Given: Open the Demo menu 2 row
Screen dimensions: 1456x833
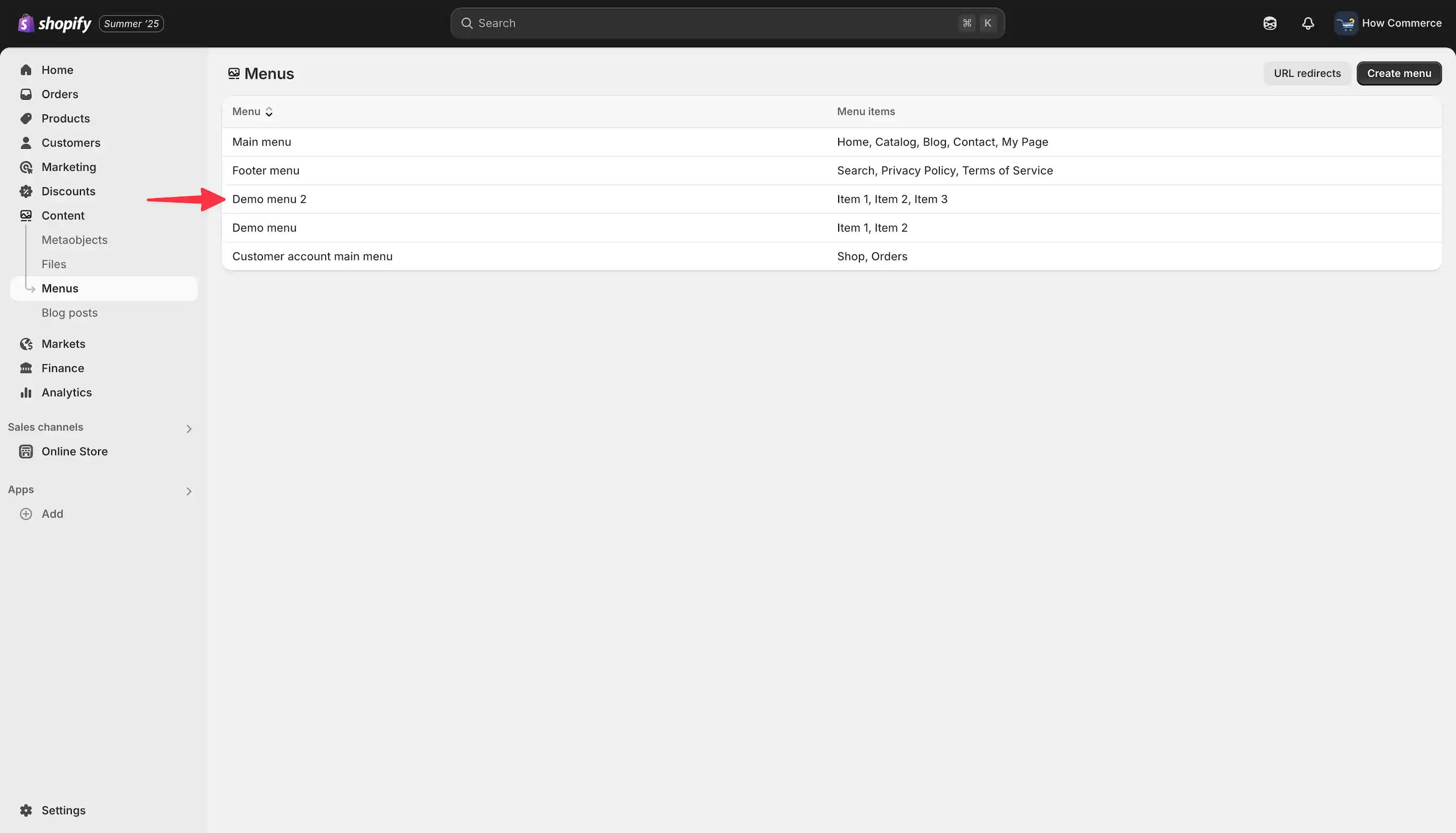Looking at the screenshot, I should click(832, 199).
